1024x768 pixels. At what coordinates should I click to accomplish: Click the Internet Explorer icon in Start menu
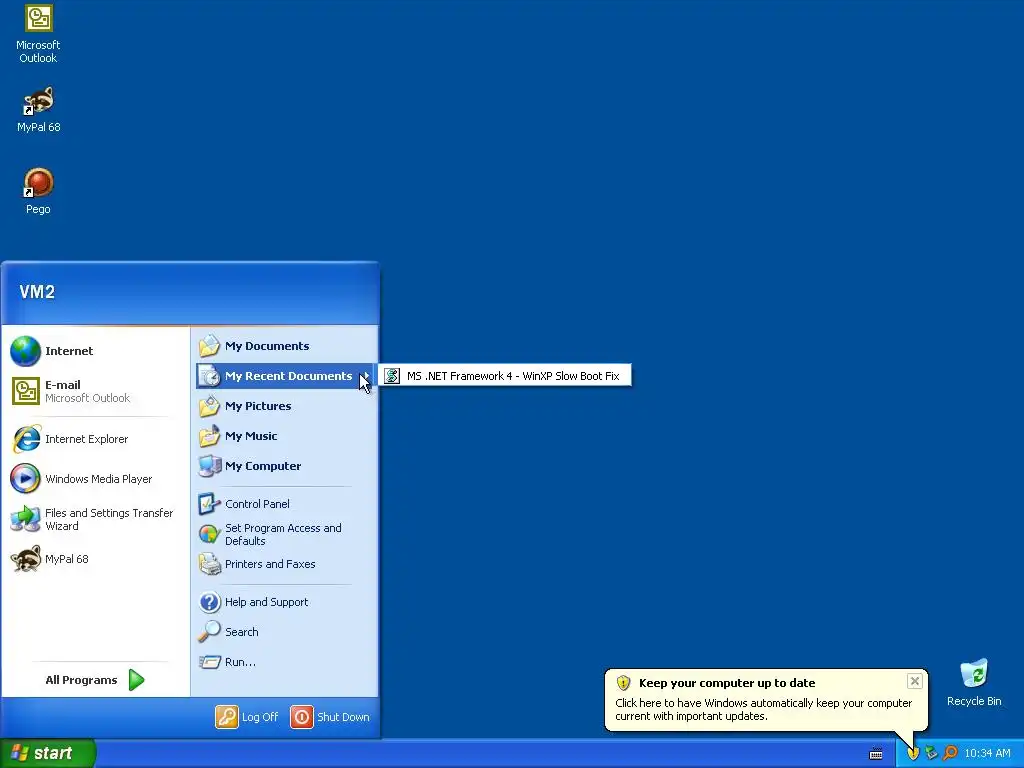(26, 439)
